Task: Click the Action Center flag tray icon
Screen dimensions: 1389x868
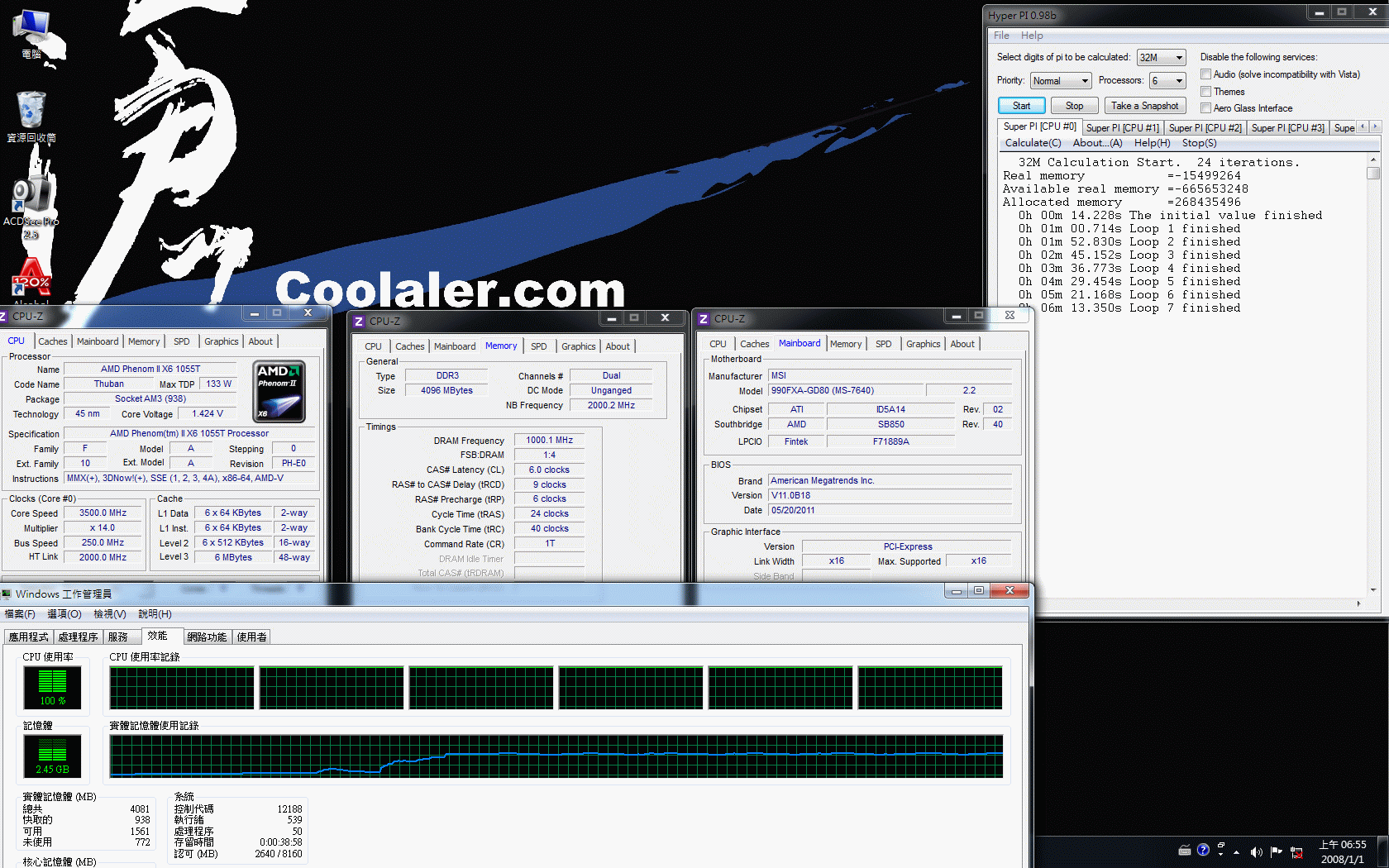Action: point(1276,851)
